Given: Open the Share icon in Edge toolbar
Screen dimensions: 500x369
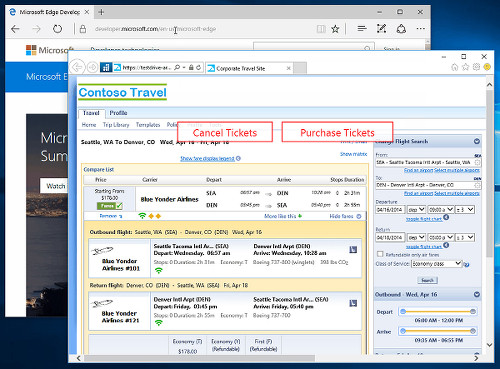Looking at the screenshot, I should [x=401, y=29].
